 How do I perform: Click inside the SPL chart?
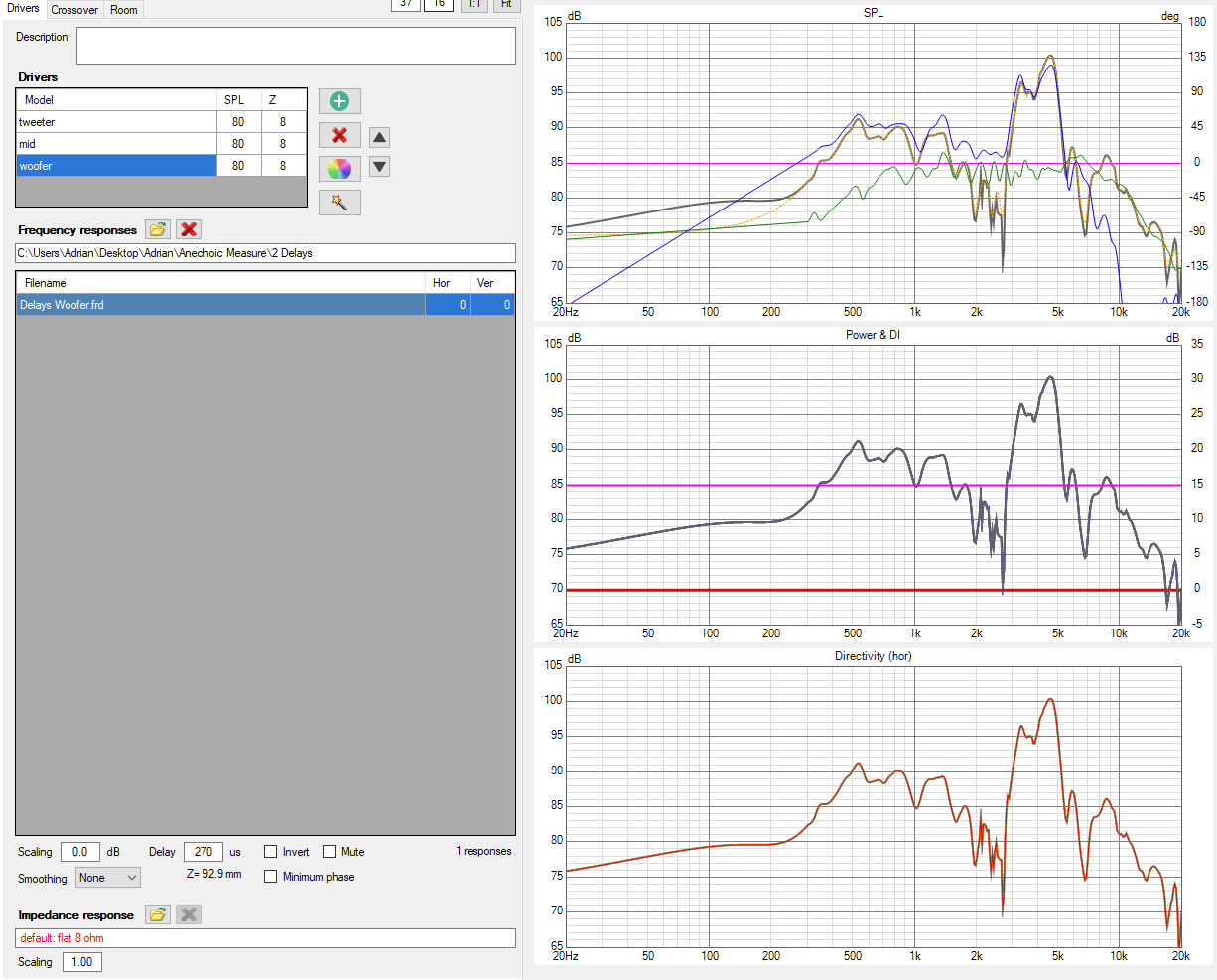(873, 162)
